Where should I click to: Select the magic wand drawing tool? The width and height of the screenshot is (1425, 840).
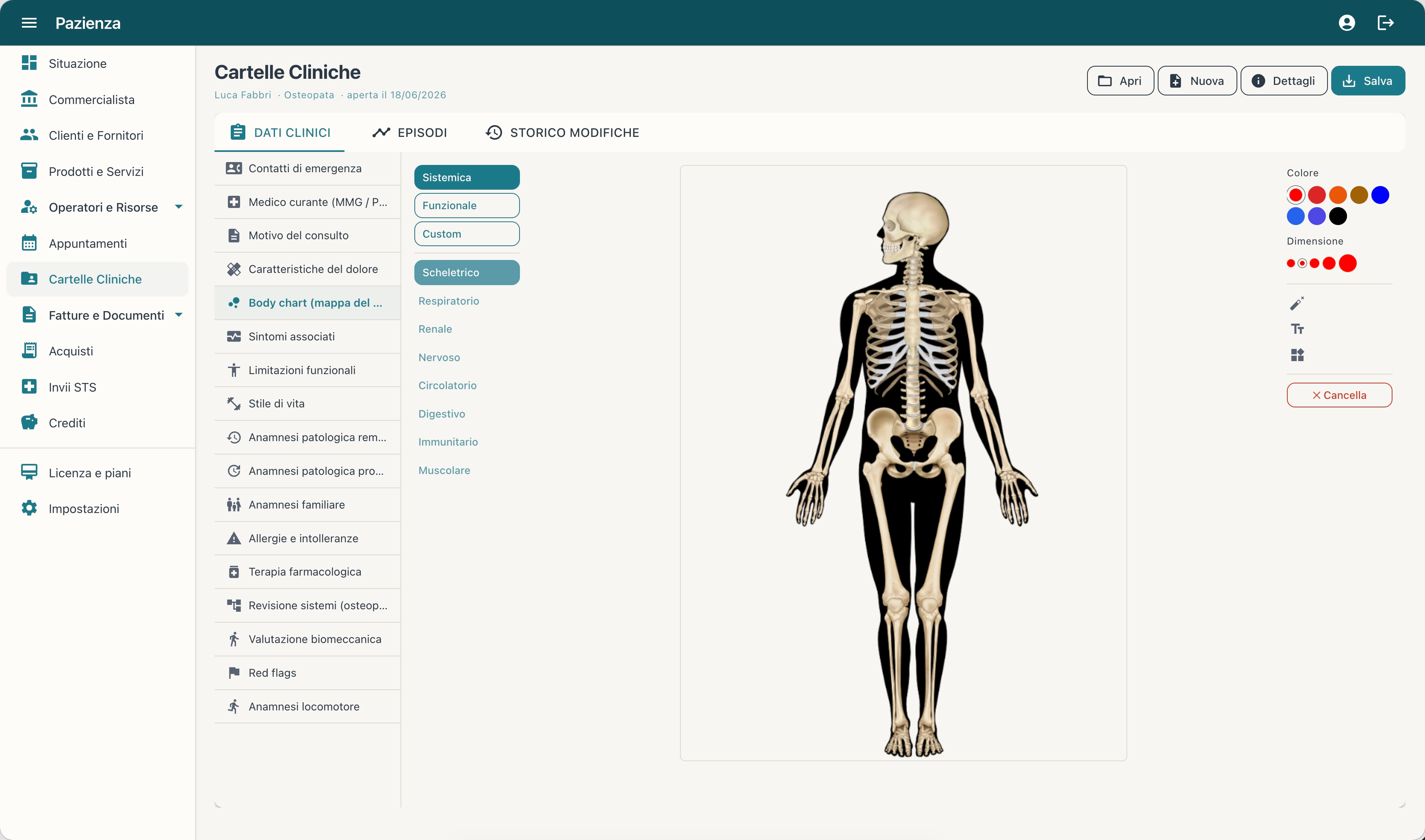click(1297, 303)
